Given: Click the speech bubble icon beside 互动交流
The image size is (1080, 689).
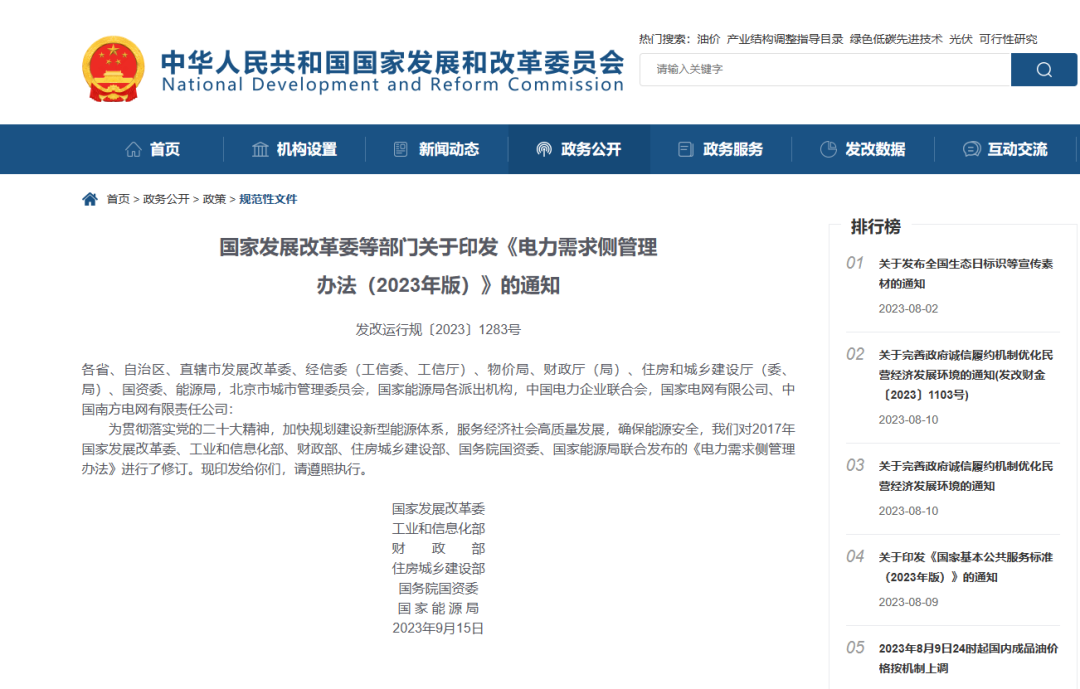Looking at the screenshot, I should (969, 148).
